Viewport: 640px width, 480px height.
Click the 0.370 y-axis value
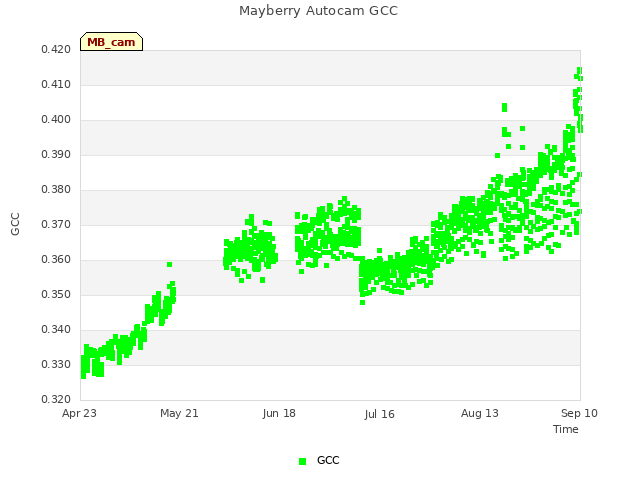pyautogui.click(x=56, y=224)
